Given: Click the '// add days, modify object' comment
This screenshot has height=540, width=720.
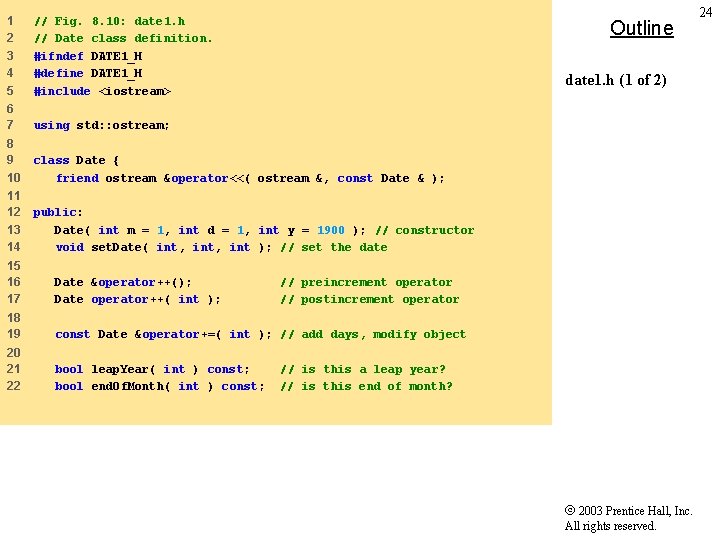Looking at the screenshot, I should (373, 334).
